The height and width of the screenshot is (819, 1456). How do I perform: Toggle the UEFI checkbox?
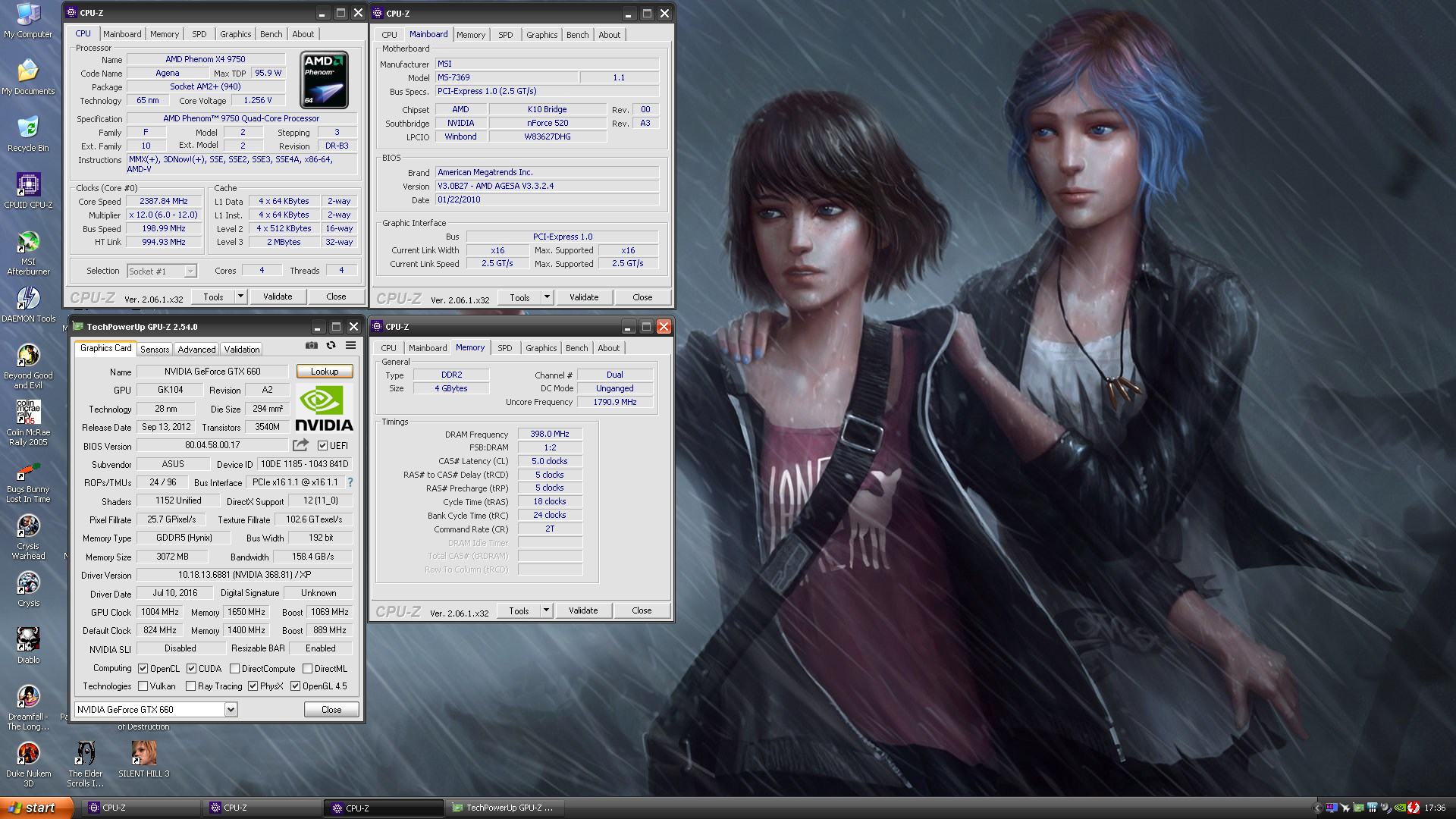(x=322, y=446)
